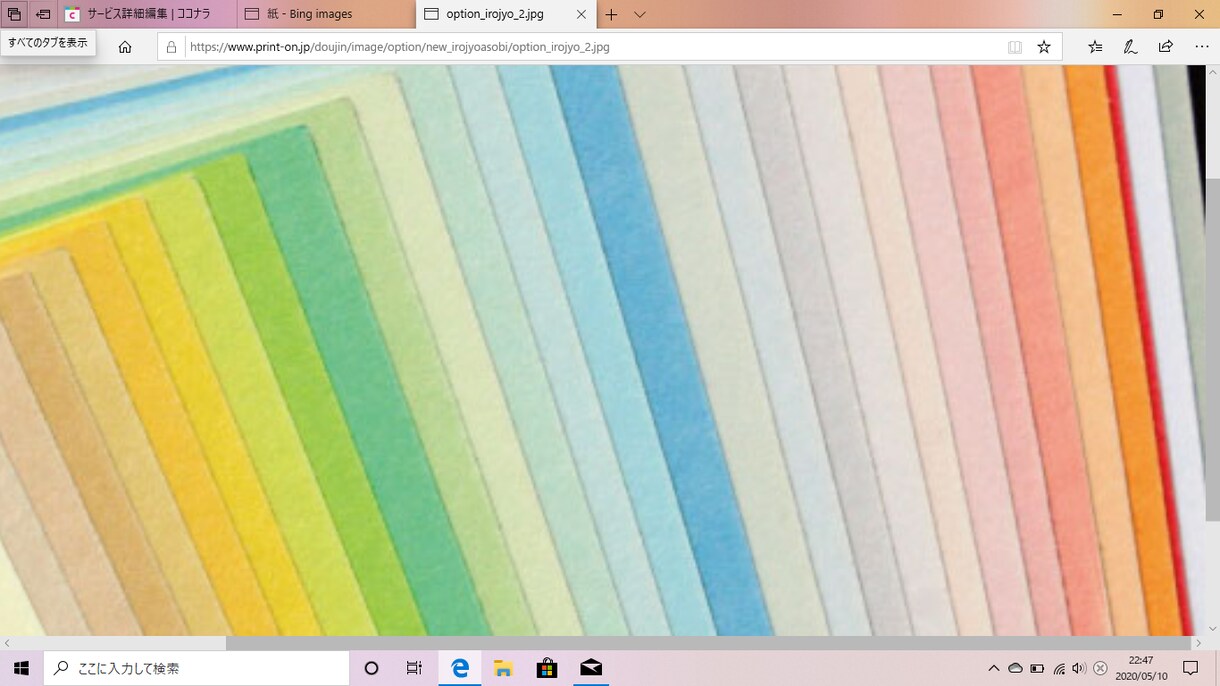View site security lock info
This screenshot has height=686, width=1220.
point(172,47)
